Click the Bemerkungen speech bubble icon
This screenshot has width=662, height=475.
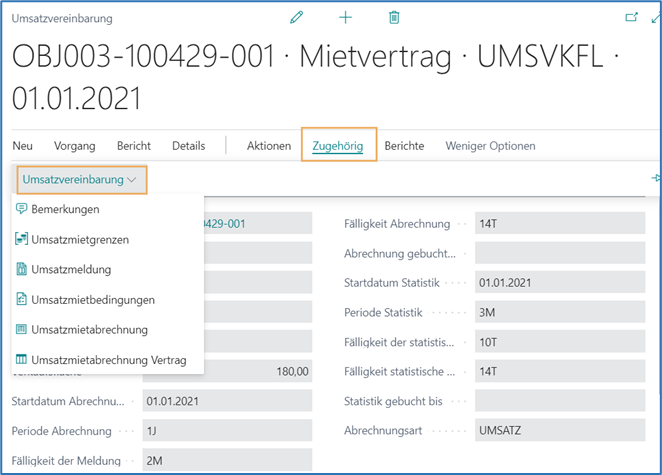[22, 209]
